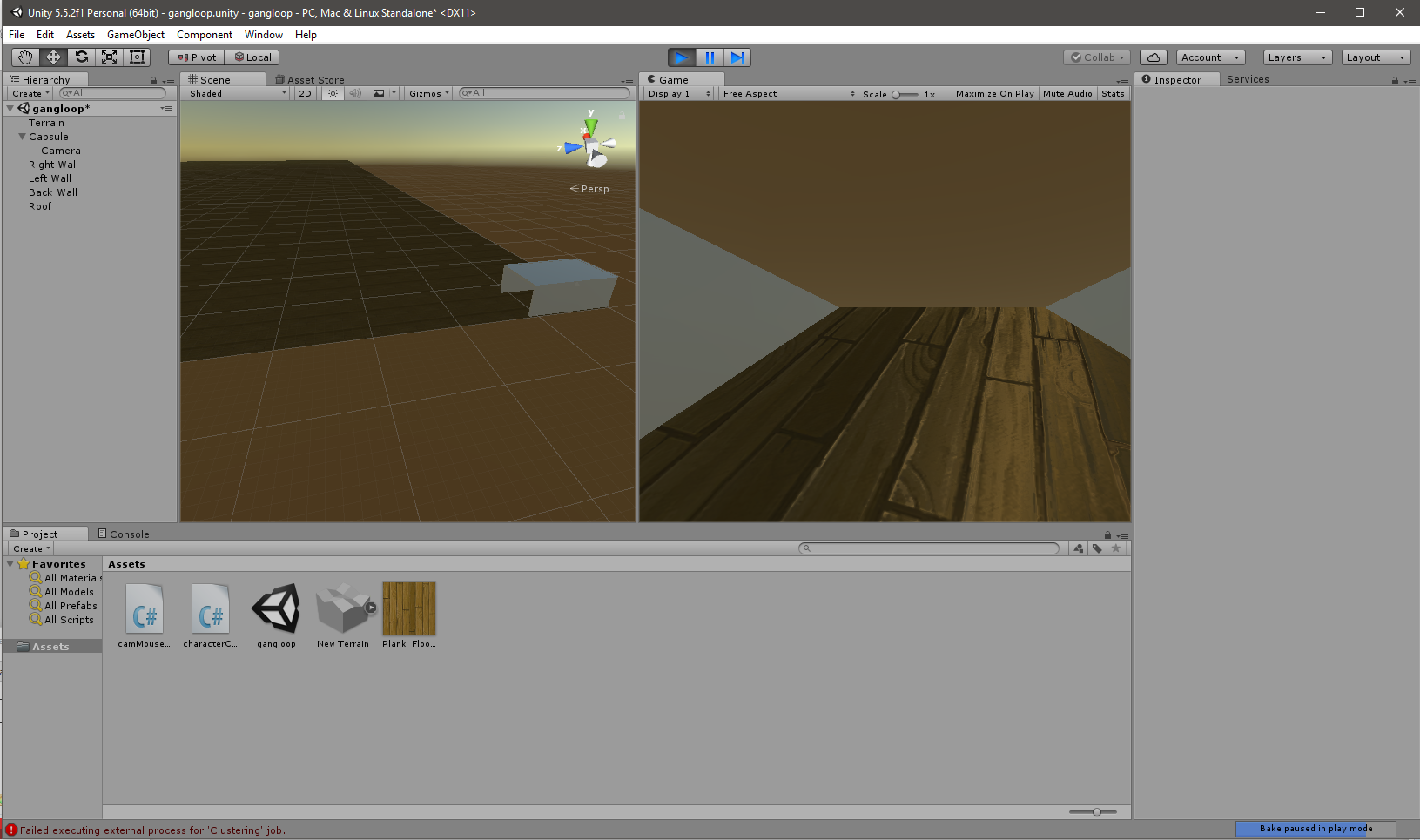Open Project Create dropdown
This screenshot has height=840, width=1420.
click(31, 548)
